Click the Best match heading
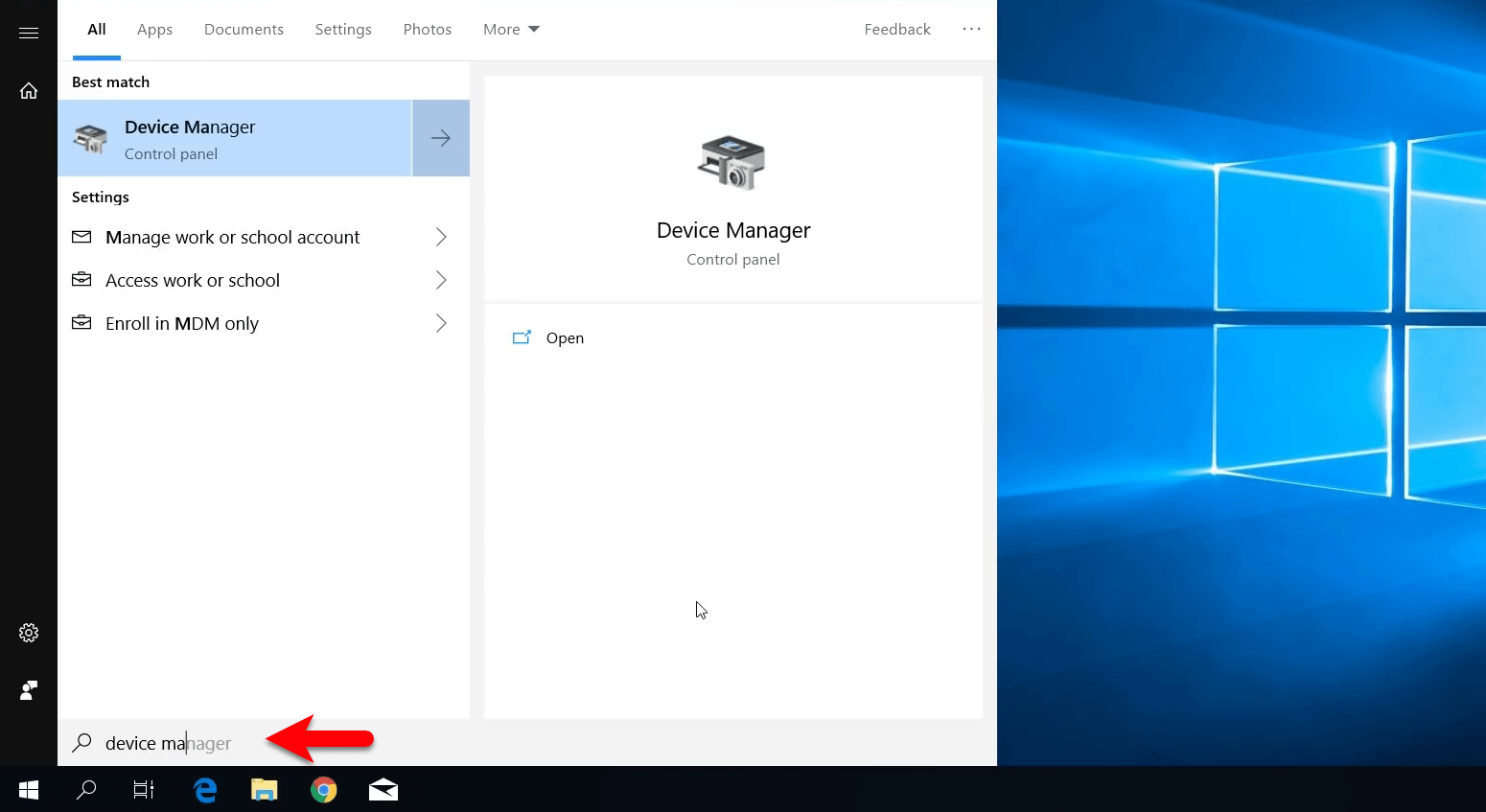The image size is (1486, 812). 110,82
